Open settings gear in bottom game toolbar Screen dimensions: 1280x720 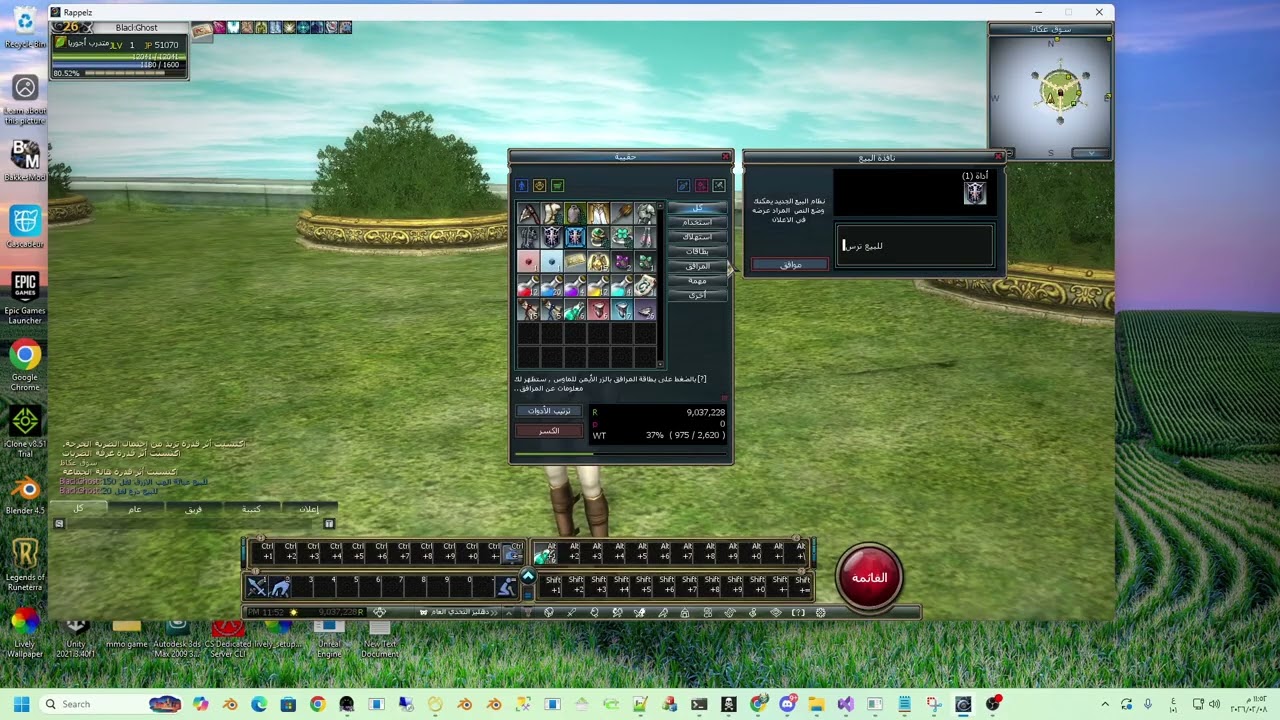[821, 612]
